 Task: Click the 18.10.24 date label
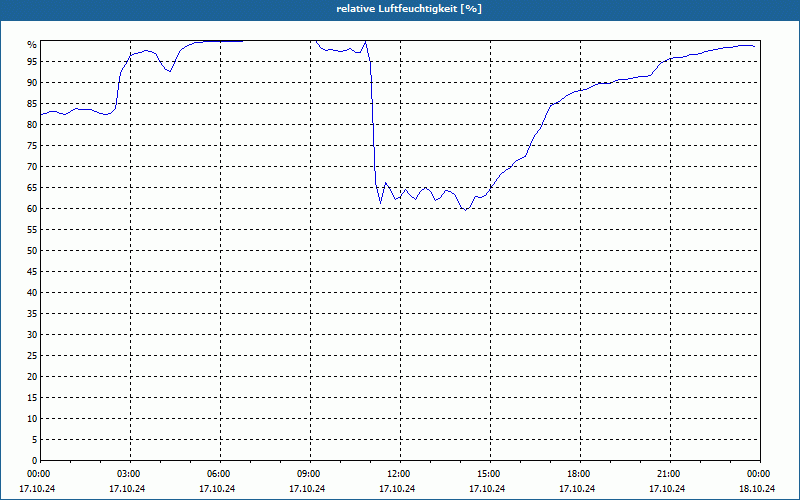[757, 488]
